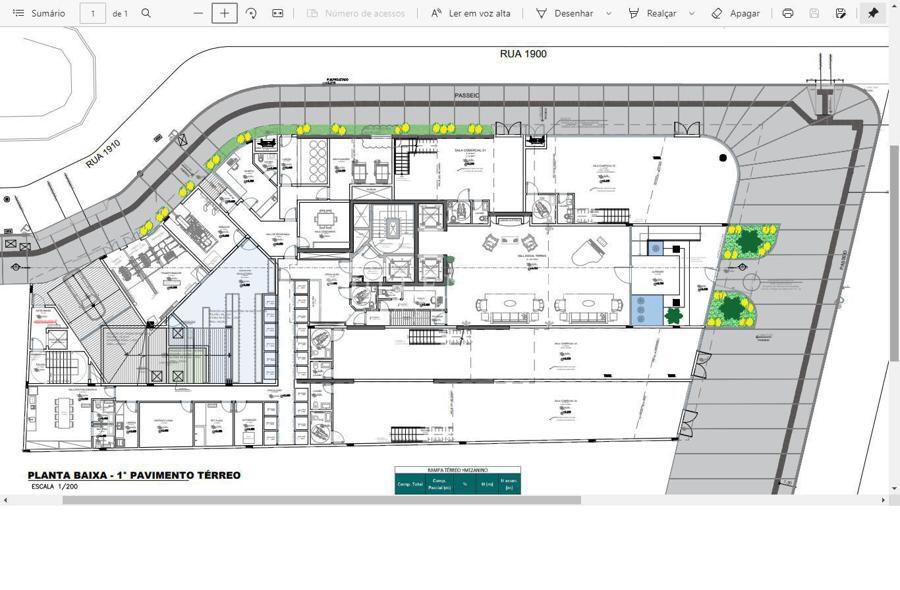
Task: Toggle the pin toolbar button
Action: click(873, 13)
